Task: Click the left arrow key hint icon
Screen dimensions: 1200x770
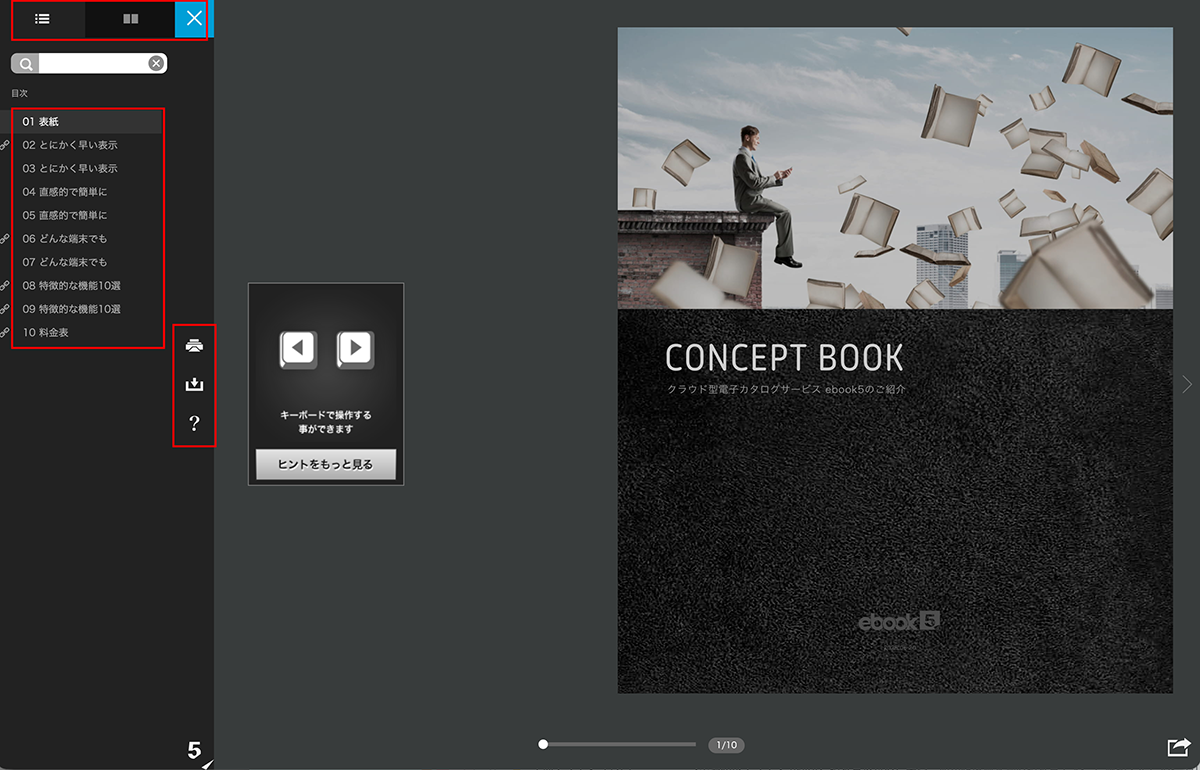Action: coord(298,349)
